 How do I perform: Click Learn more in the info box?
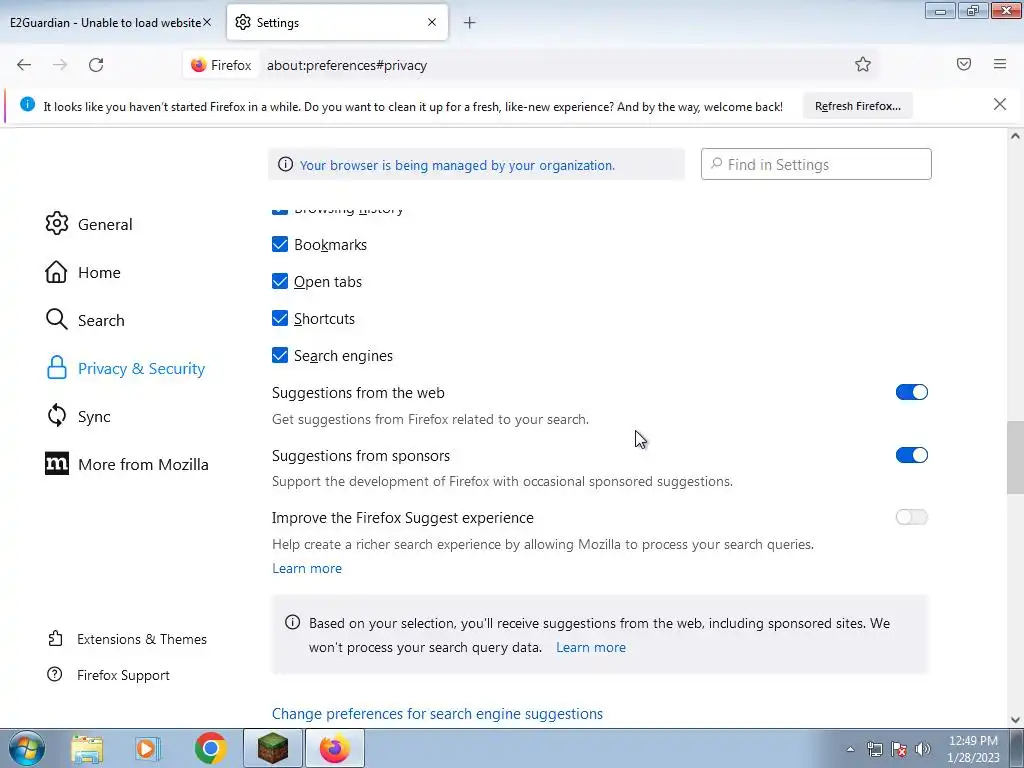tap(591, 647)
